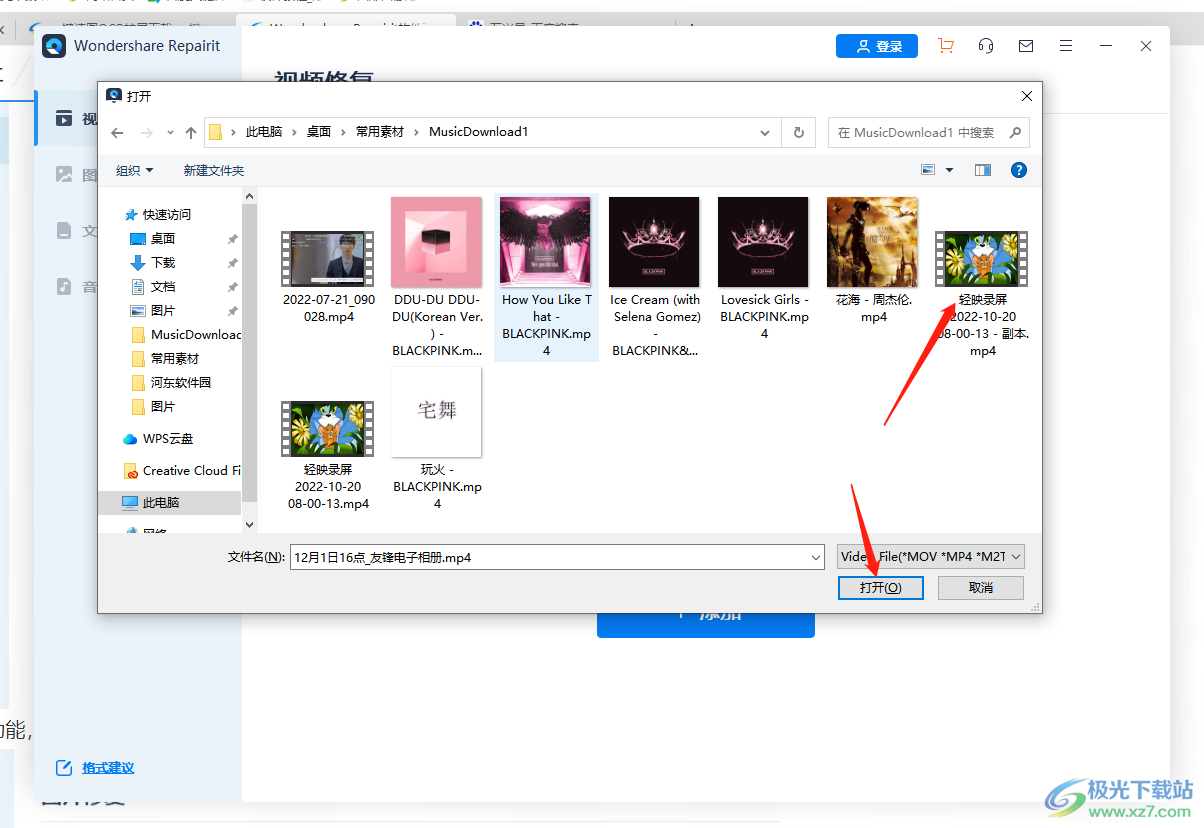Select 图片 pinned item in navigation tree
Viewport: 1204px width, 828px height.
tap(163, 311)
